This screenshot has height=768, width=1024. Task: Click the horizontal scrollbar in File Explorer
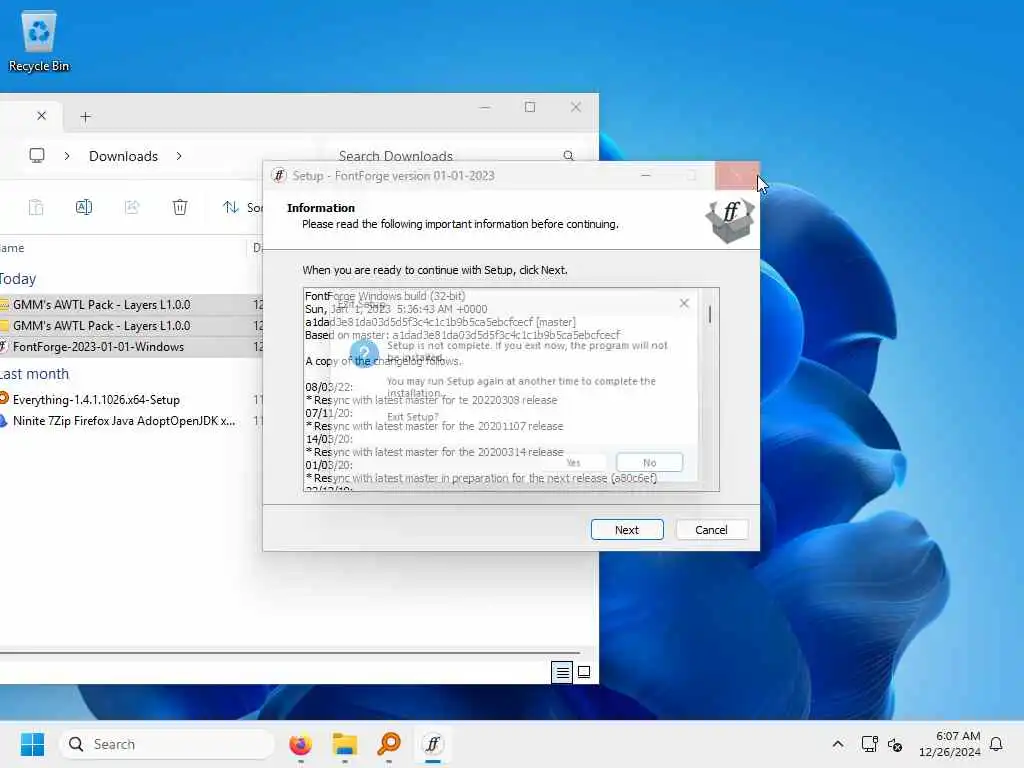pyautogui.click(x=290, y=652)
